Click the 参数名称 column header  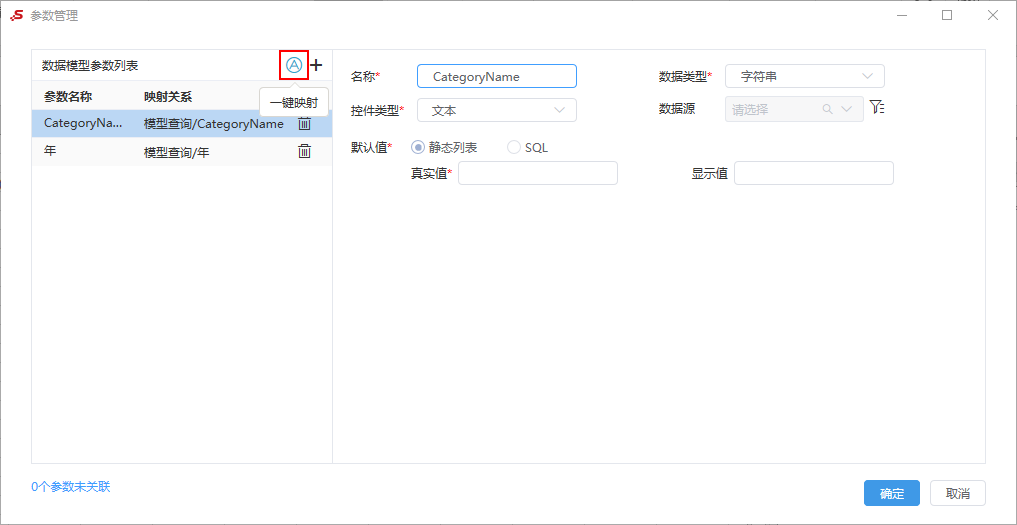point(67,97)
